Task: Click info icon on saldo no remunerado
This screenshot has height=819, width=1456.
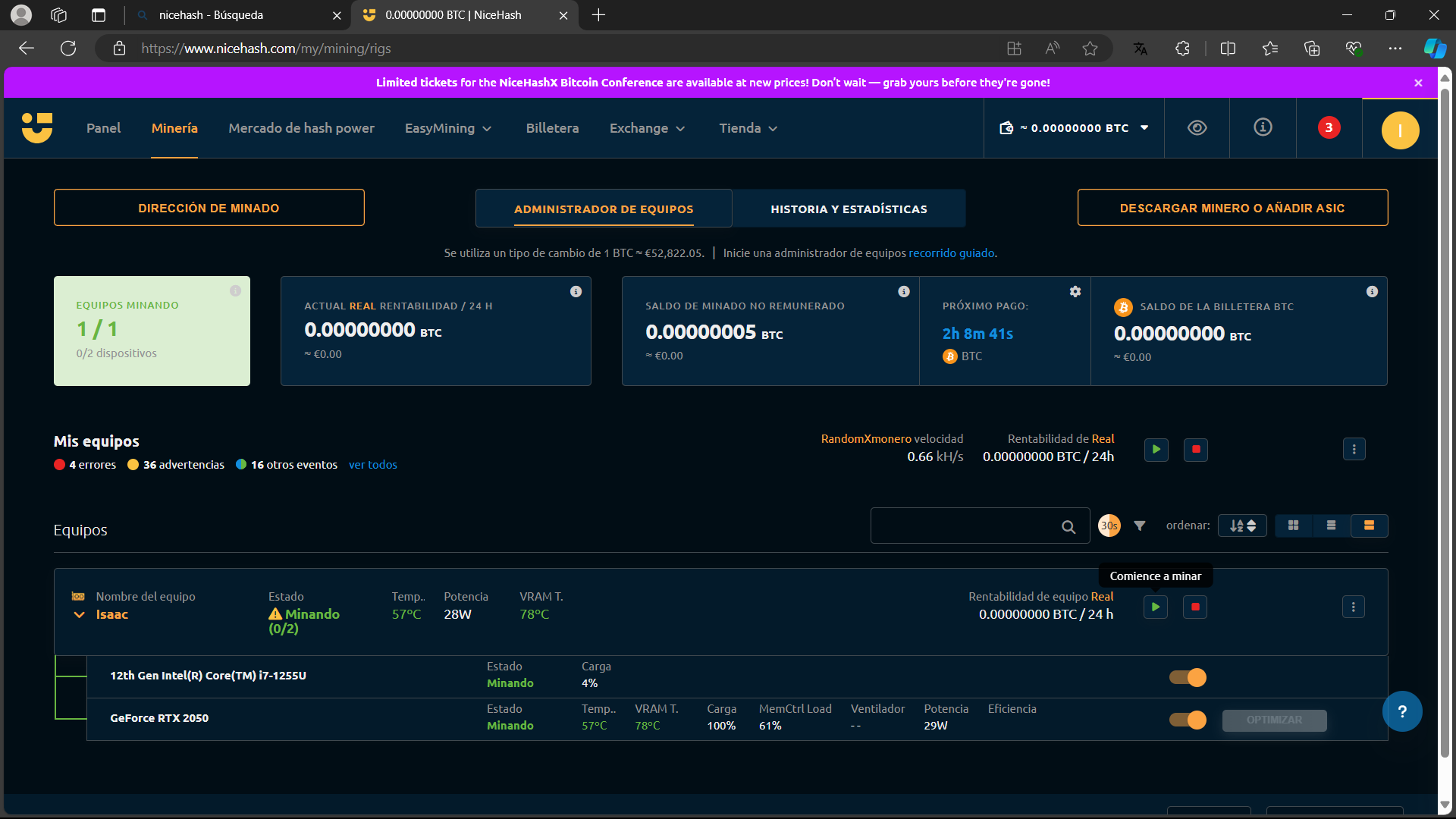Action: click(903, 292)
